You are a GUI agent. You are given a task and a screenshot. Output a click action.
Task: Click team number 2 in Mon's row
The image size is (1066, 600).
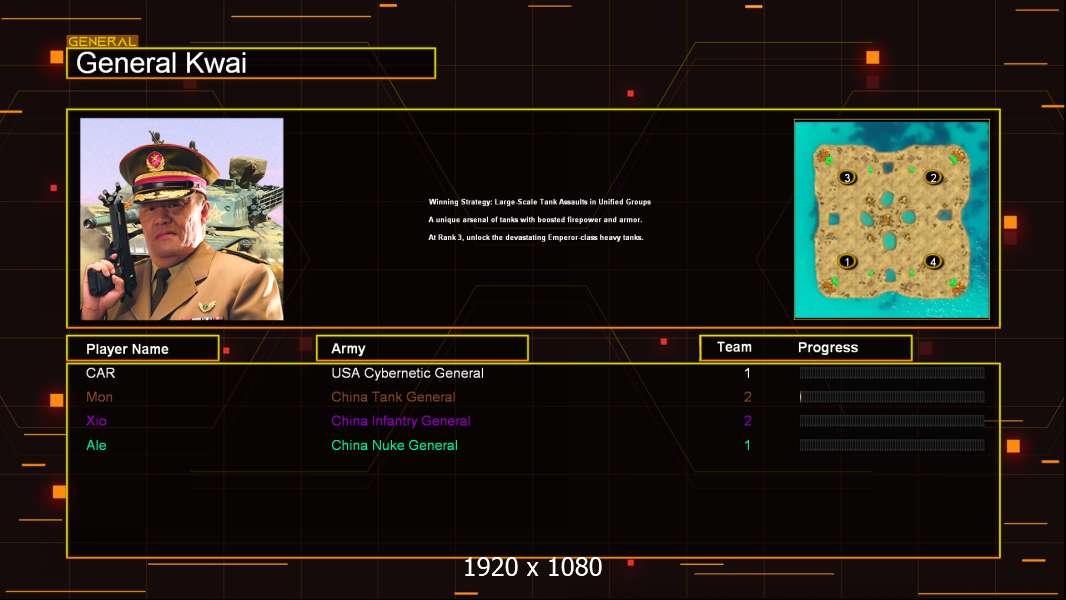pyautogui.click(x=747, y=397)
